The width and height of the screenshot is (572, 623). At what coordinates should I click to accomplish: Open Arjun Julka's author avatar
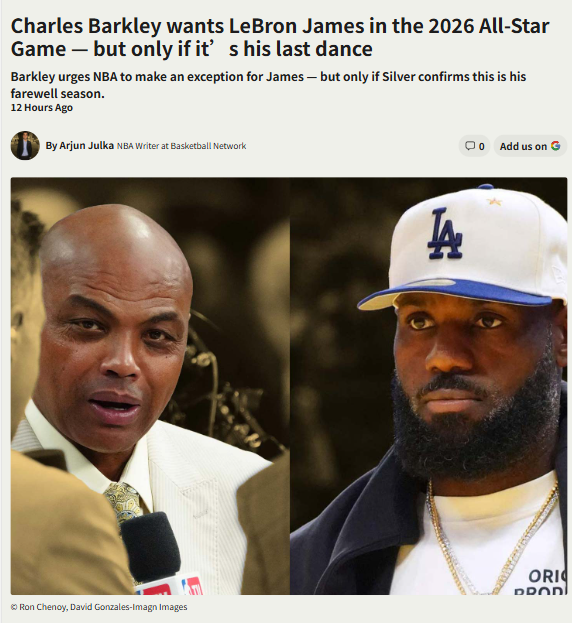coord(25,145)
